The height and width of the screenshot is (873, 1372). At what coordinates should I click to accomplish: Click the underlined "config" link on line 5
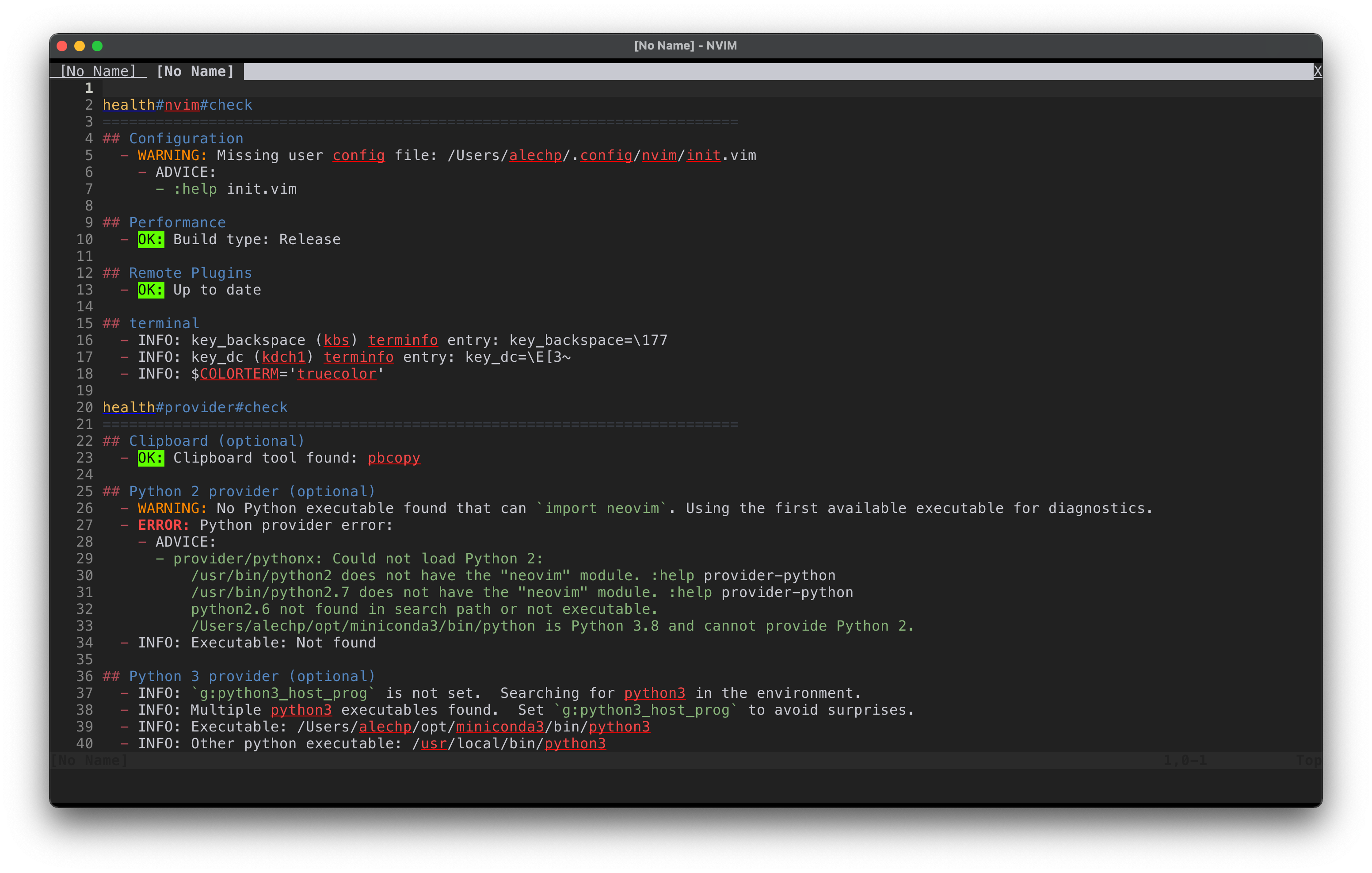click(358, 155)
